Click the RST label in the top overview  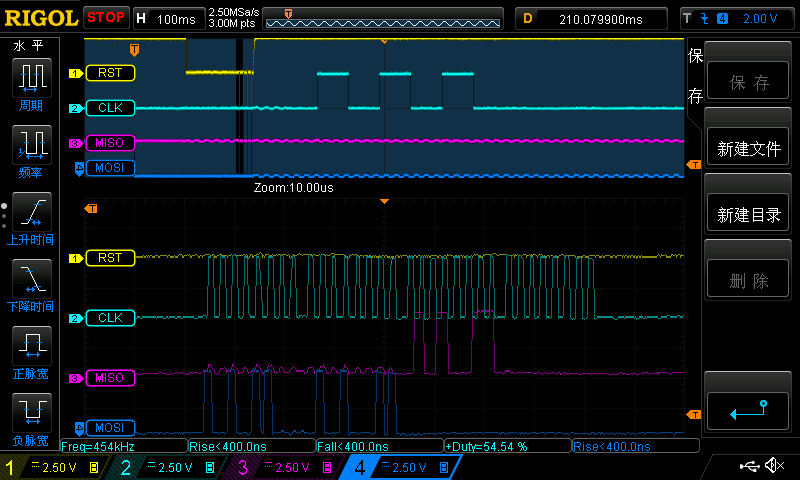[110, 73]
